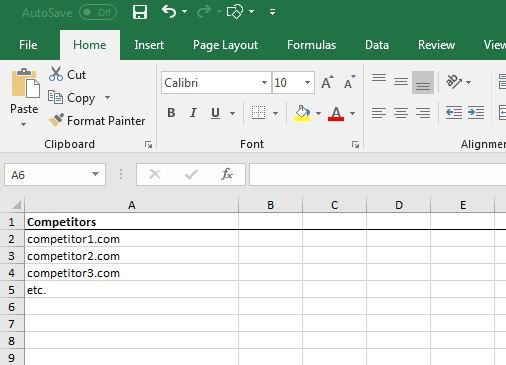Switch to the Insert tab

coord(149,45)
